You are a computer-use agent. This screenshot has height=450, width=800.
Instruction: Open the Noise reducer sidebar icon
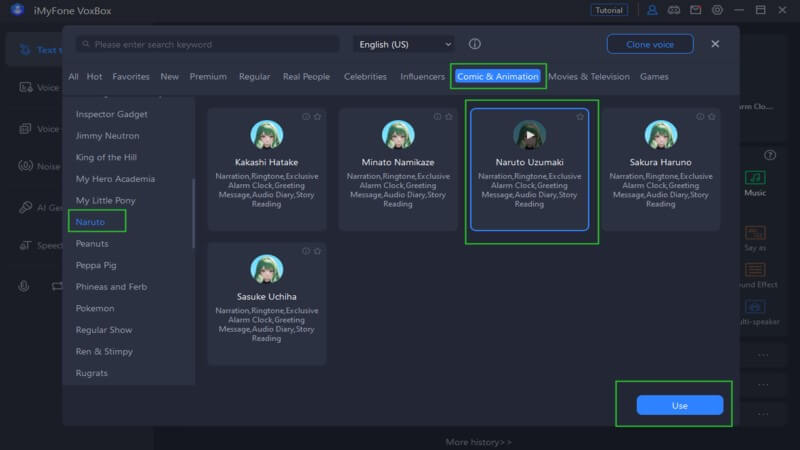coord(25,166)
